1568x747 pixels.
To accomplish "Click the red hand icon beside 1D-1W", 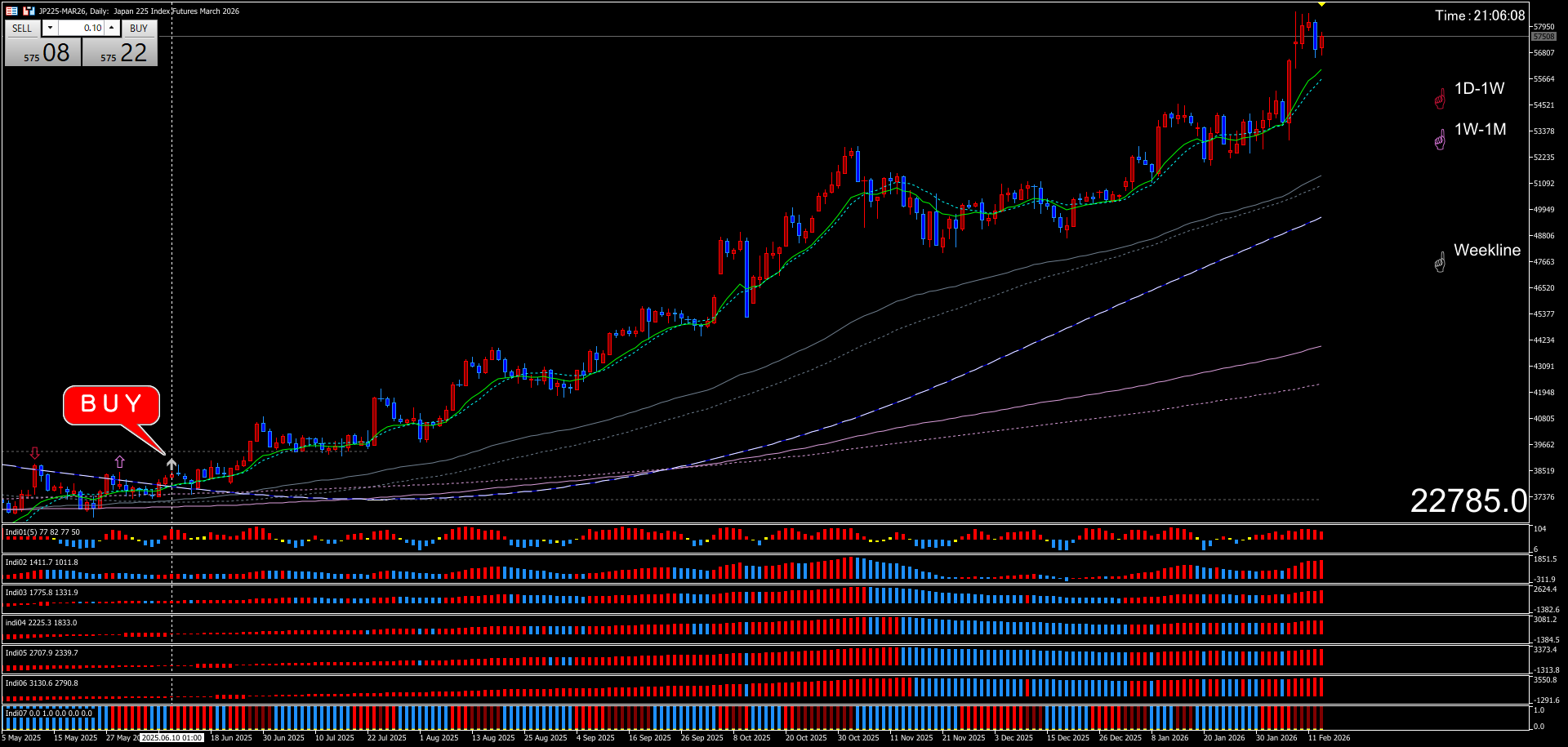I will tap(1440, 100).
